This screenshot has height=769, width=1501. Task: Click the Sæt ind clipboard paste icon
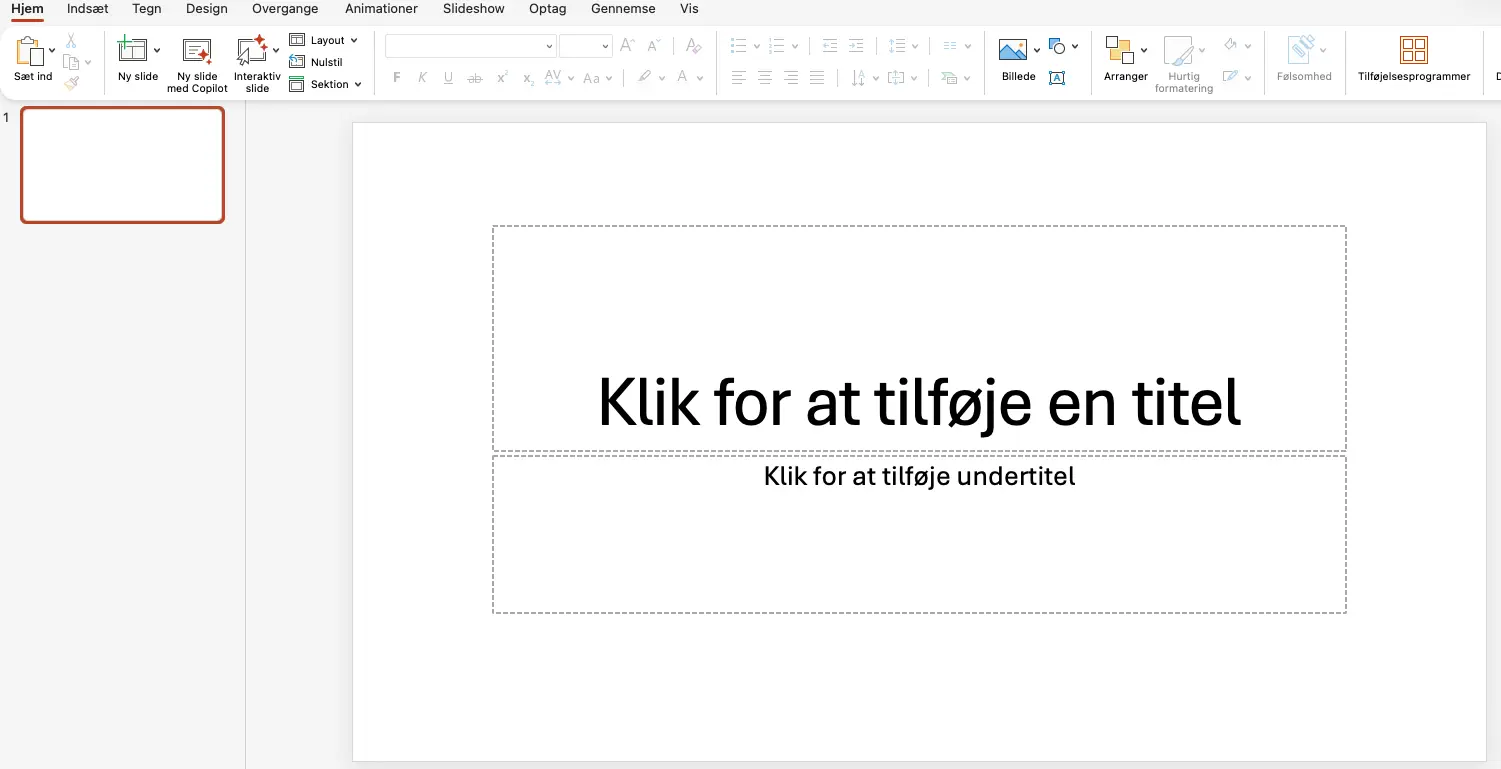[x=30, y=51]
